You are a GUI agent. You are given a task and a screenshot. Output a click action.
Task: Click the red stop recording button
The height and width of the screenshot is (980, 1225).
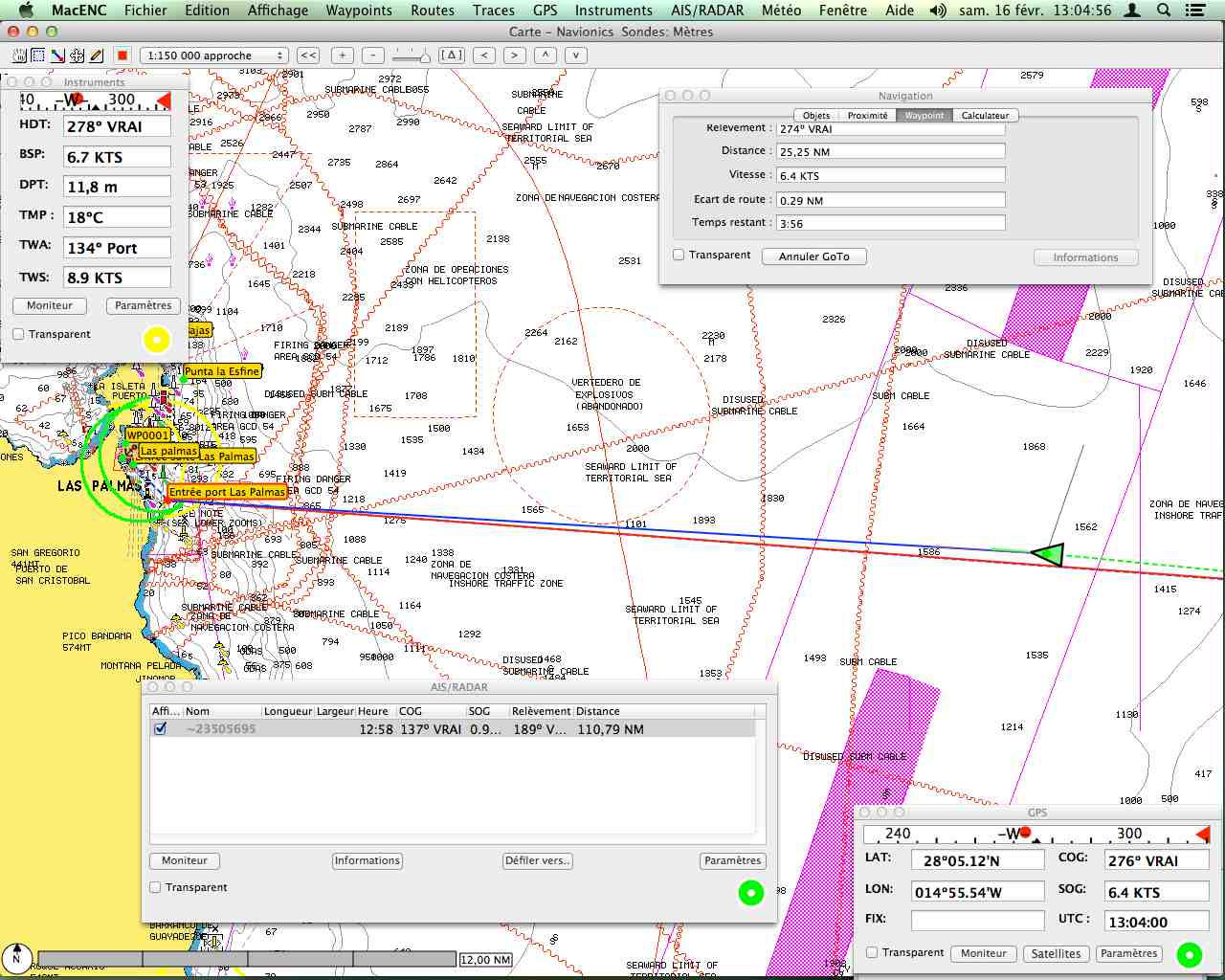point(122,56)
